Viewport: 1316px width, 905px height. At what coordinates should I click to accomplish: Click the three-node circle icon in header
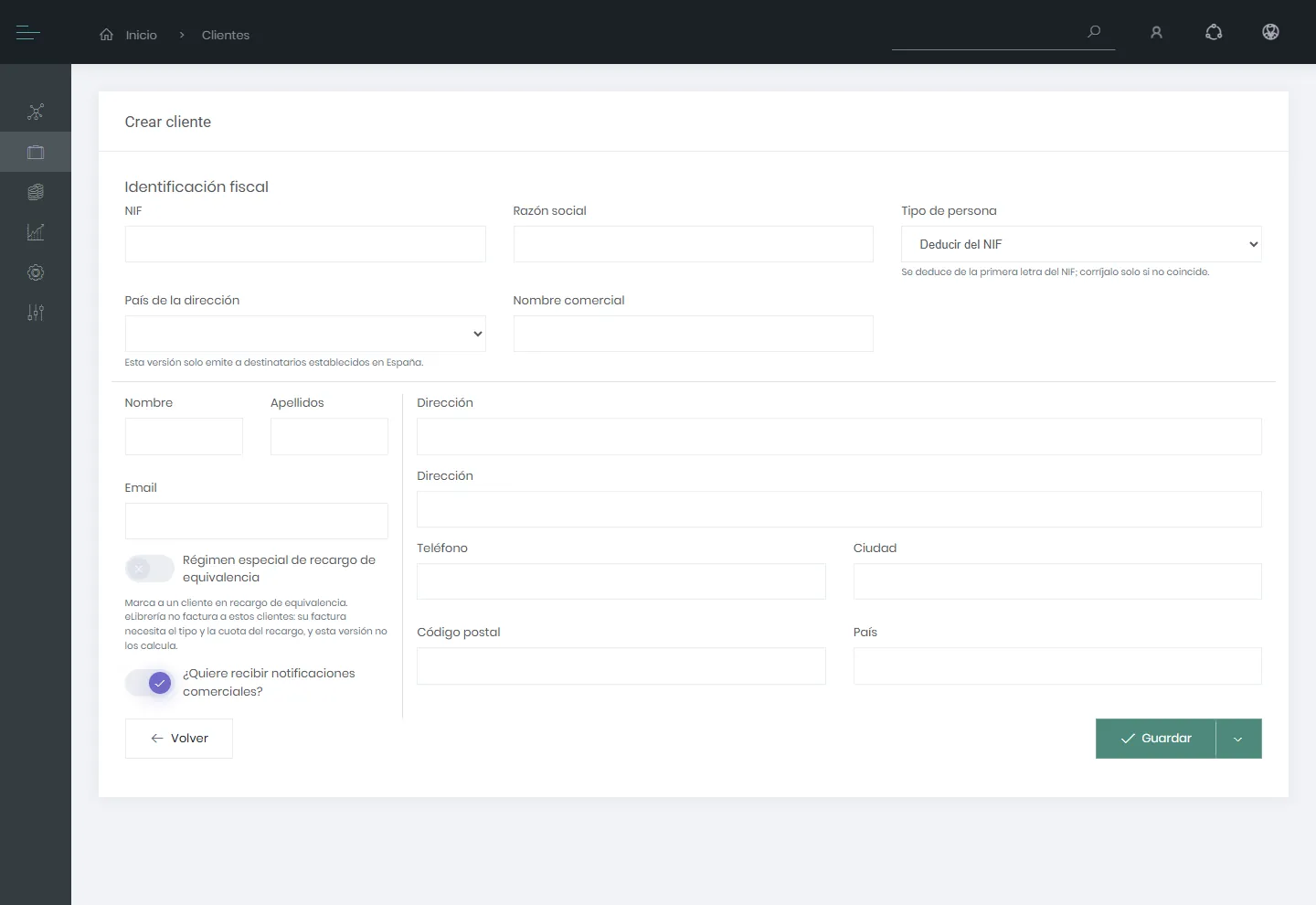1214,33
